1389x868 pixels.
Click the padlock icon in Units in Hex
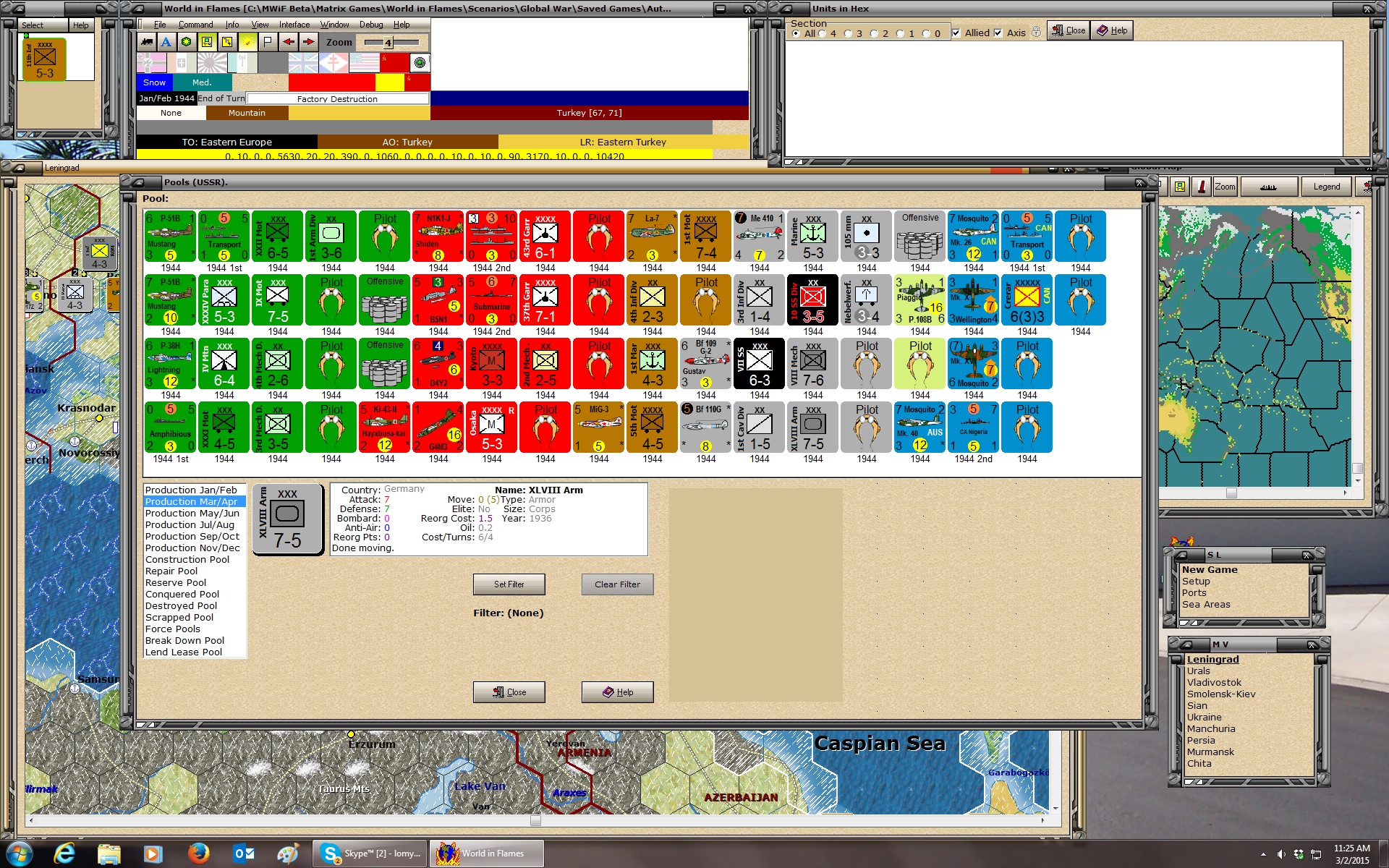tap(1036, 32)
